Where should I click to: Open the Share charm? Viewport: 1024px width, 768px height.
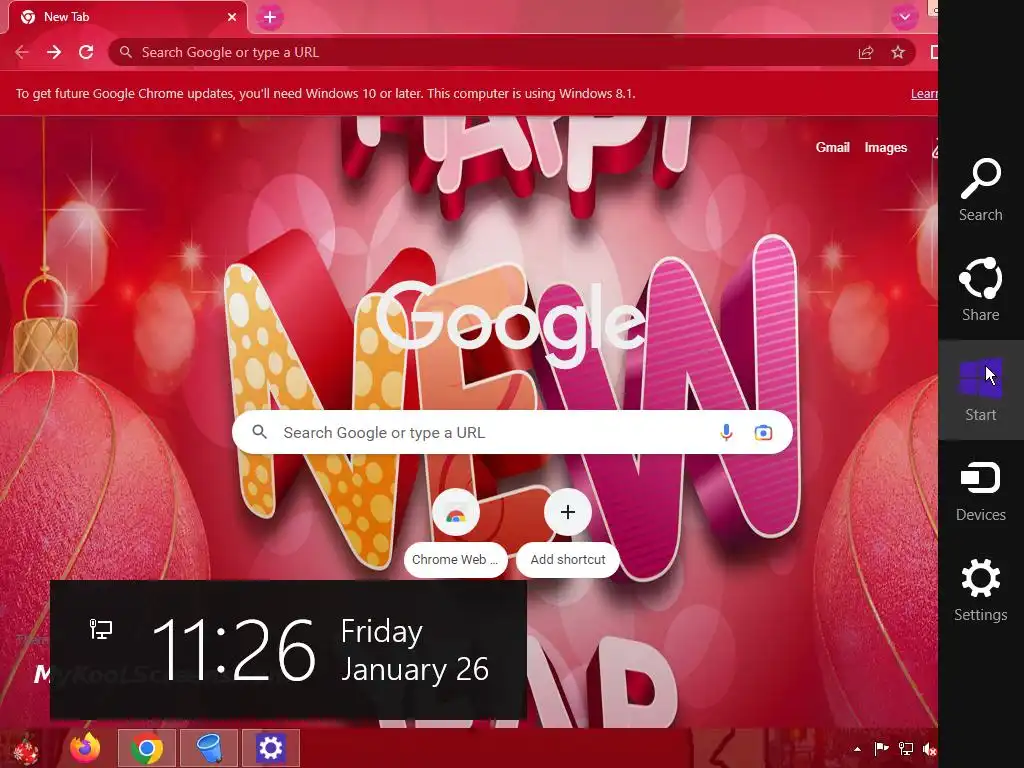(980, 289)
